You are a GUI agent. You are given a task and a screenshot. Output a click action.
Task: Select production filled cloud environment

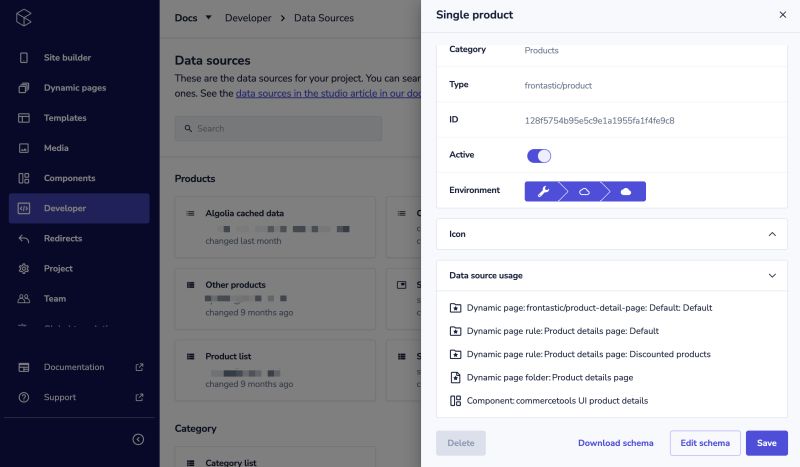[x=626, y=191]
